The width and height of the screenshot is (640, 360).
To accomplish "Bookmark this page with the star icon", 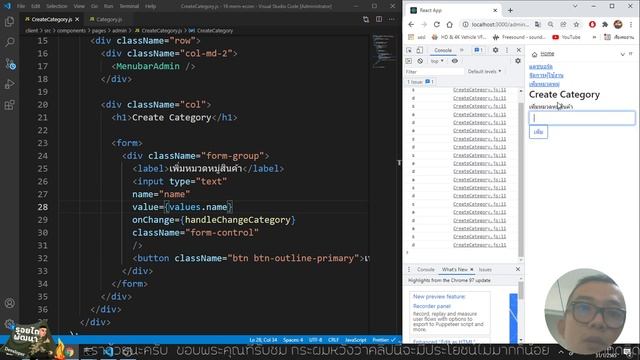I will [x=576, y=24].
